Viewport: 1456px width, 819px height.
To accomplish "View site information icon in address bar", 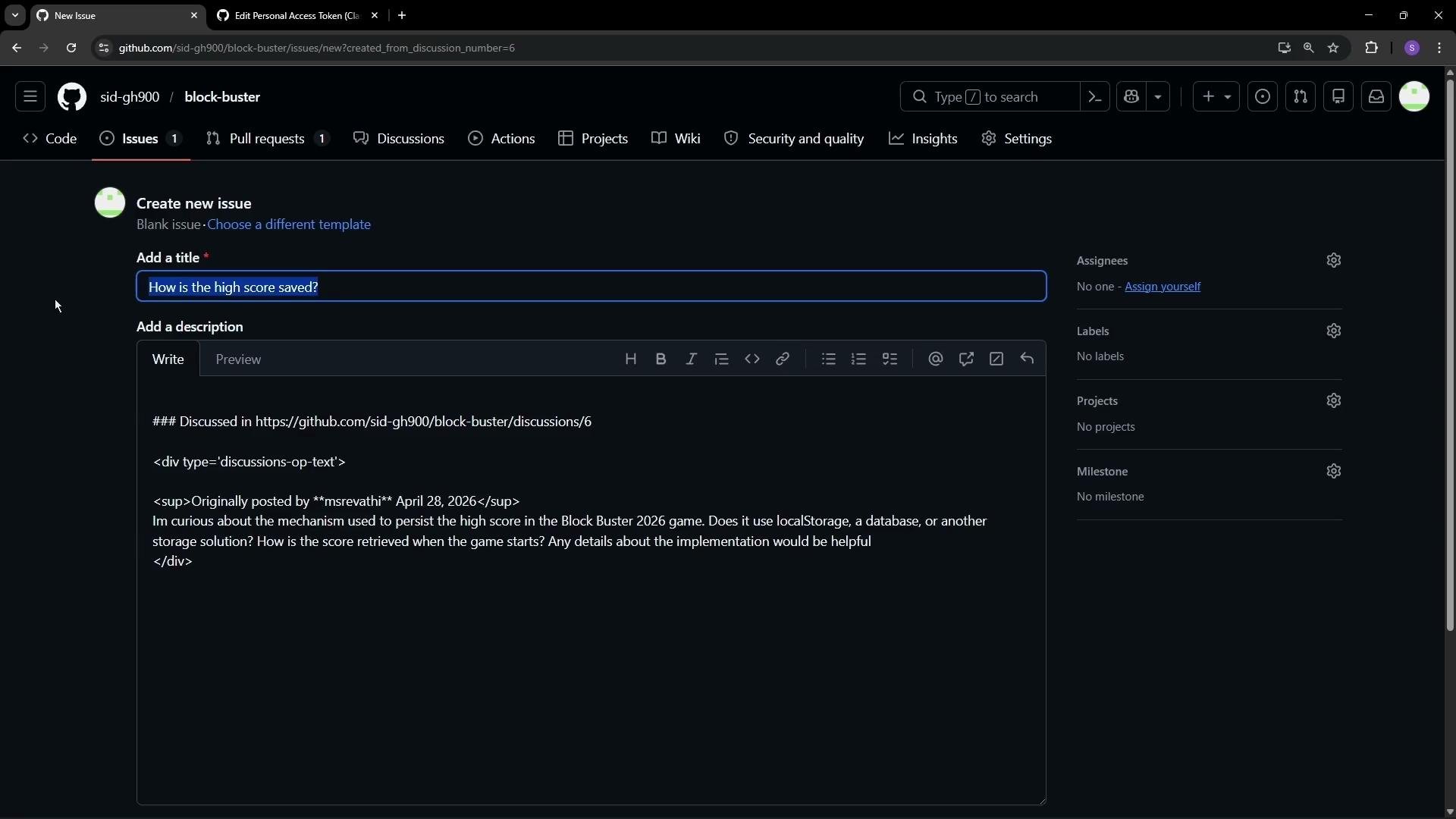I will pos(104,48).
